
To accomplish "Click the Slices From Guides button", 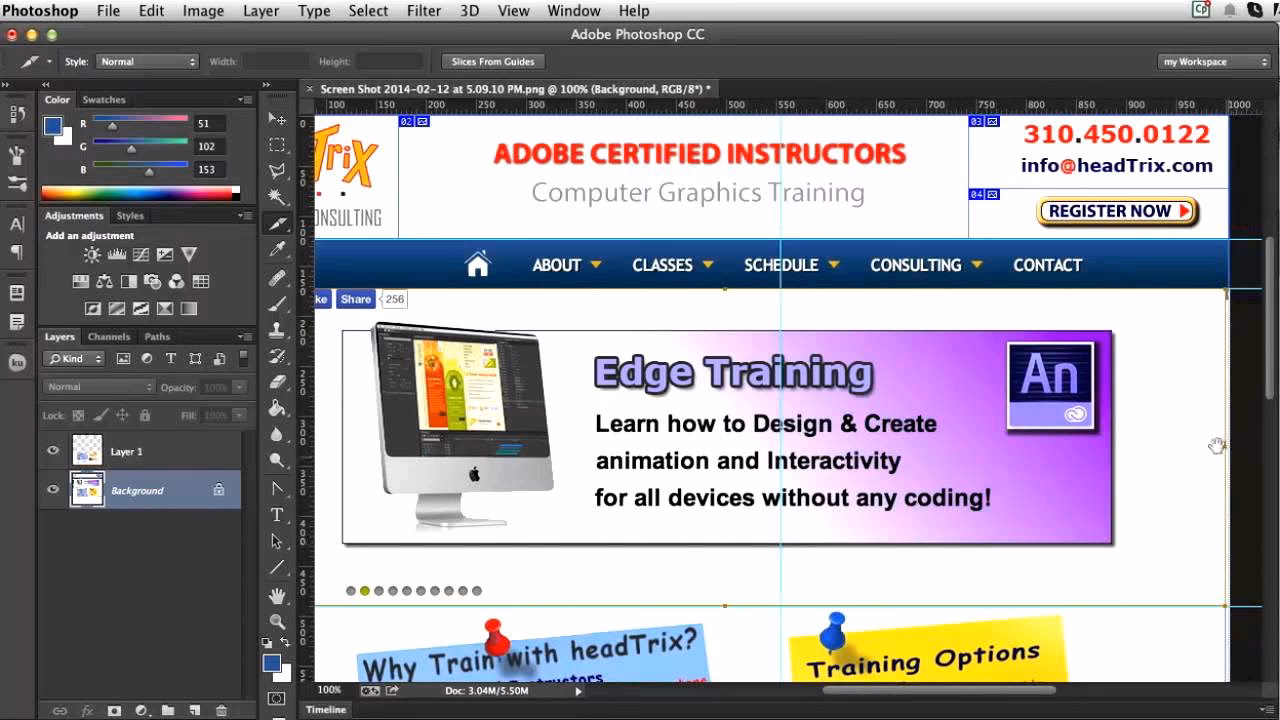I will point(492,61).
